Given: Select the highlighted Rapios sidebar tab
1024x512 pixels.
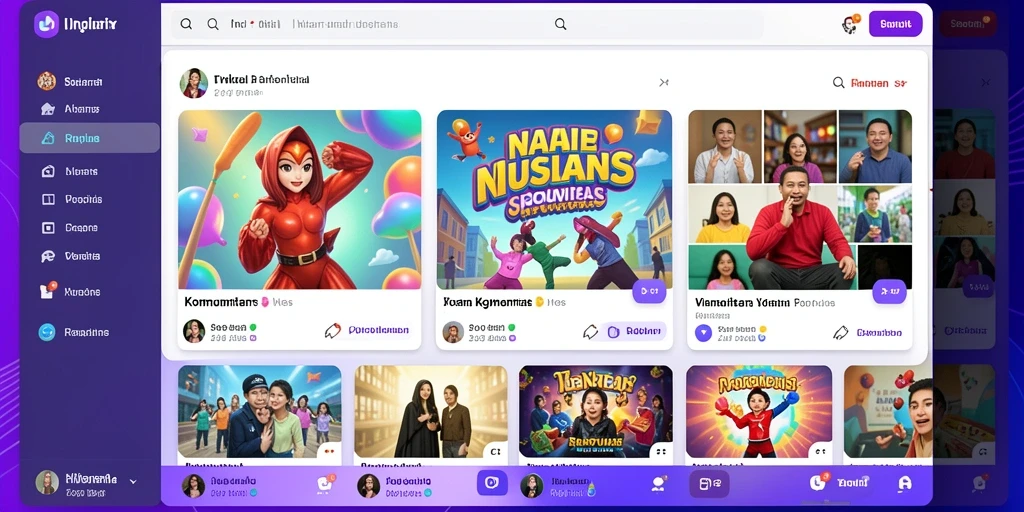Looking at the screenshot, I should click(89, 138).
